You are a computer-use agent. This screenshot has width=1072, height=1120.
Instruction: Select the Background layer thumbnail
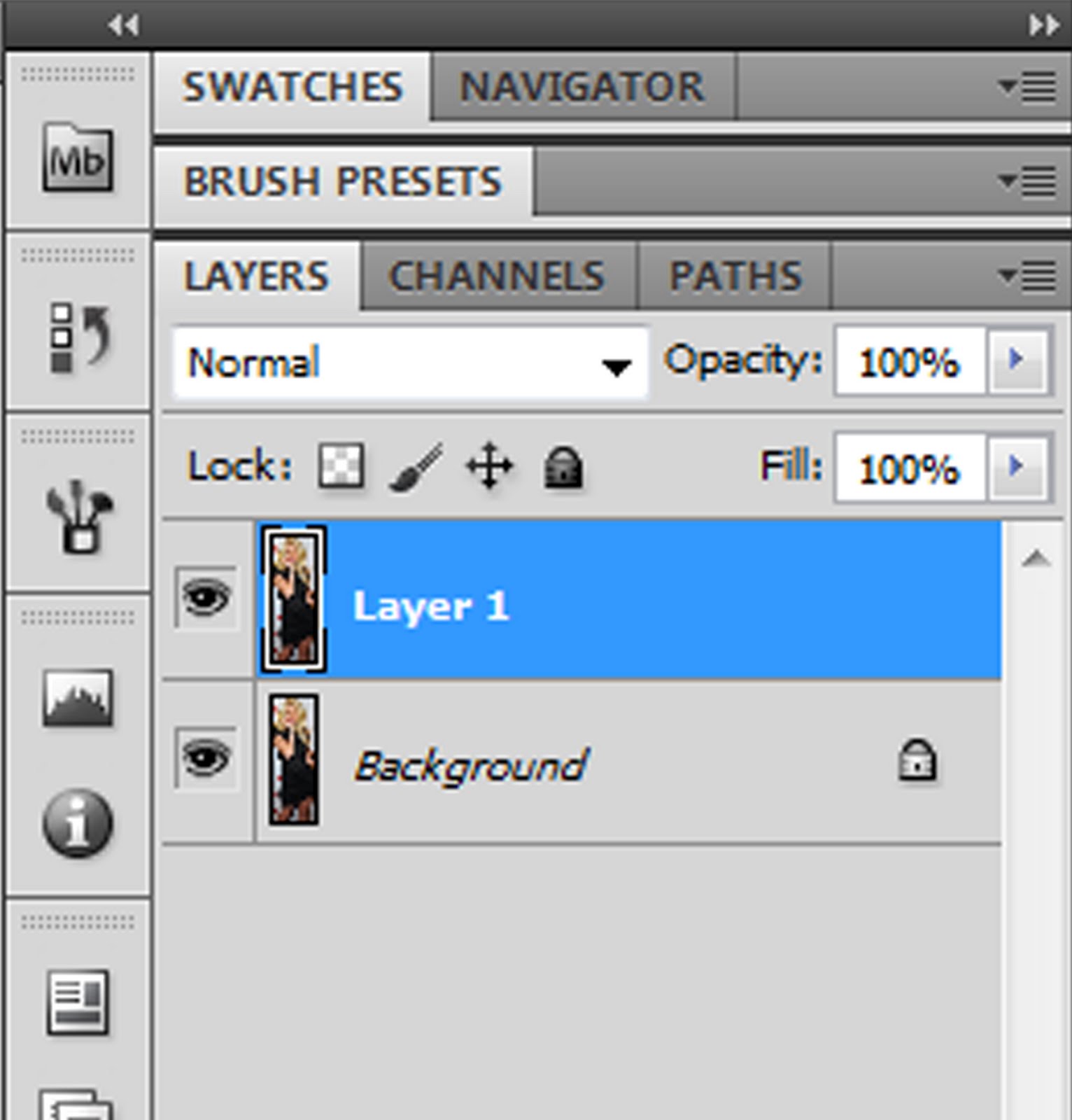tap(294, 759)
